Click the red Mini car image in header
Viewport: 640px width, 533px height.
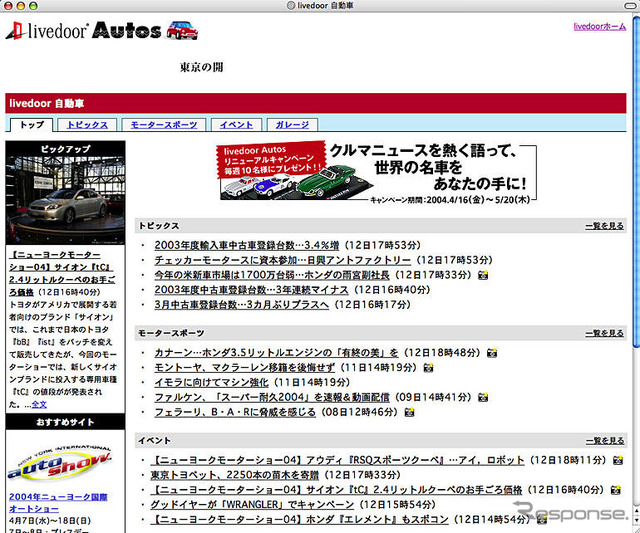(x=182, y=30)
